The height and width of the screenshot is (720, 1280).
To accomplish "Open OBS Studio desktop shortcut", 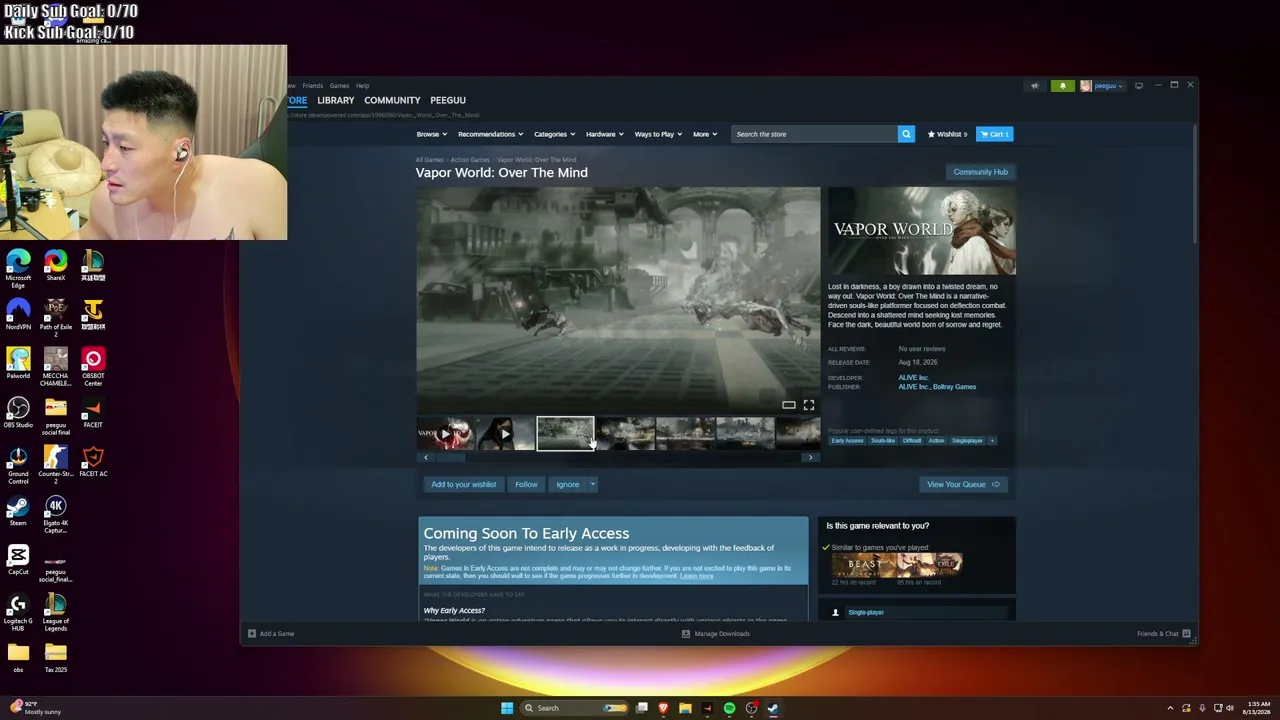I will pos(18,413).
